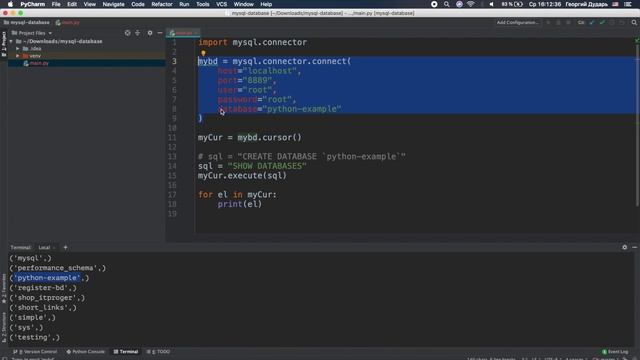Toggle the Project side tool window button
The image size is (640, 360).
tap(4, 44)
